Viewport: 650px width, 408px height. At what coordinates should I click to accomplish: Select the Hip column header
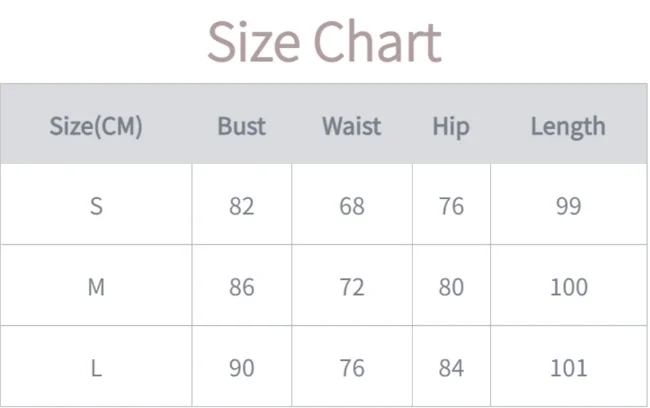tap(451, 126)
